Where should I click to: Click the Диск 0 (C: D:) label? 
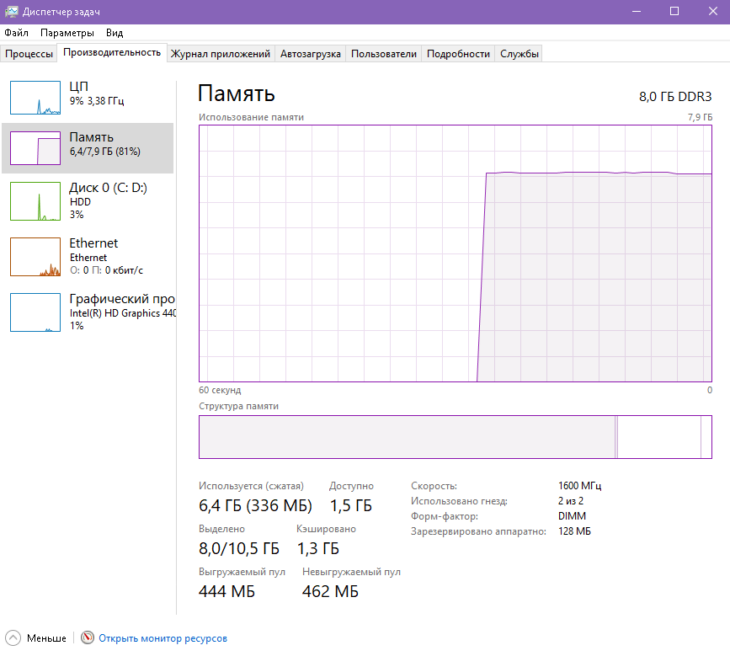tap(108, 188)
